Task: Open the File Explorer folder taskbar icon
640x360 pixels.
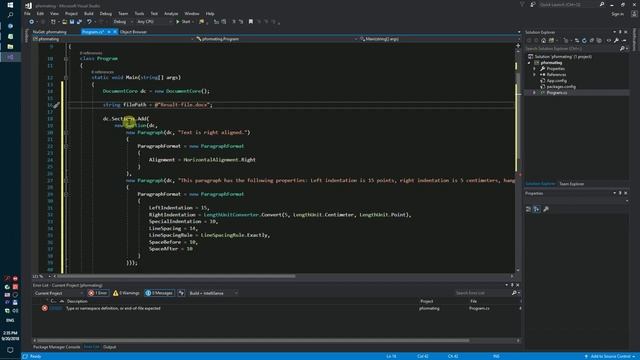Action: [x=10, y=47]
